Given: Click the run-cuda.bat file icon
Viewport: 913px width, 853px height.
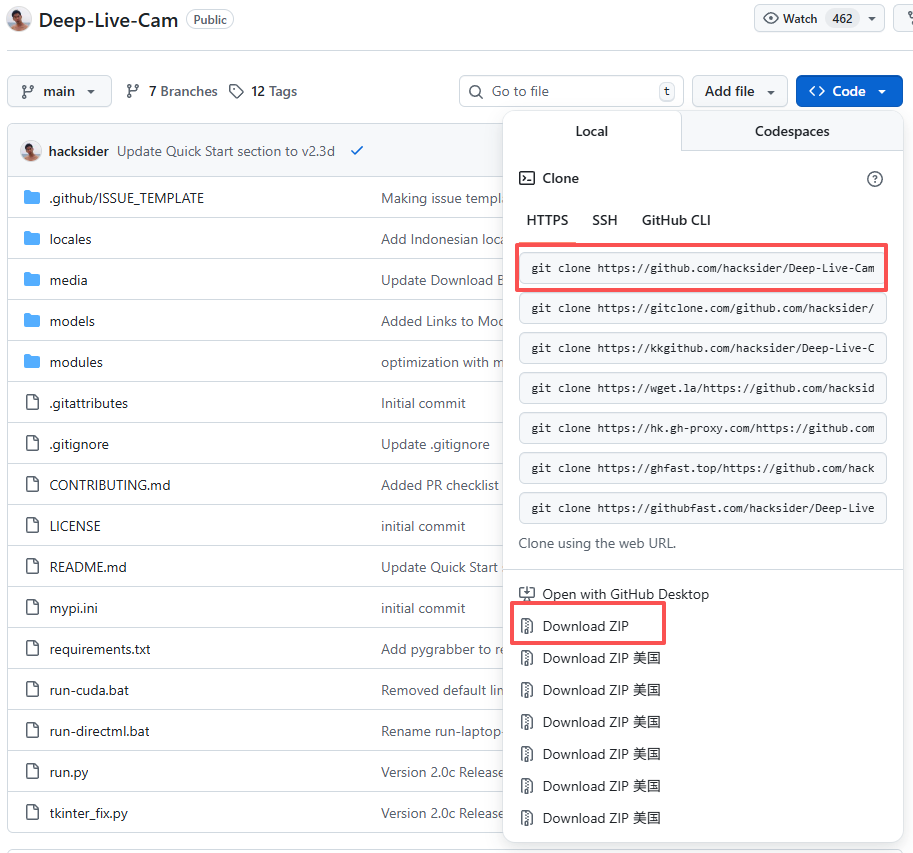Looking at the screenshot, I should point(33,689).
